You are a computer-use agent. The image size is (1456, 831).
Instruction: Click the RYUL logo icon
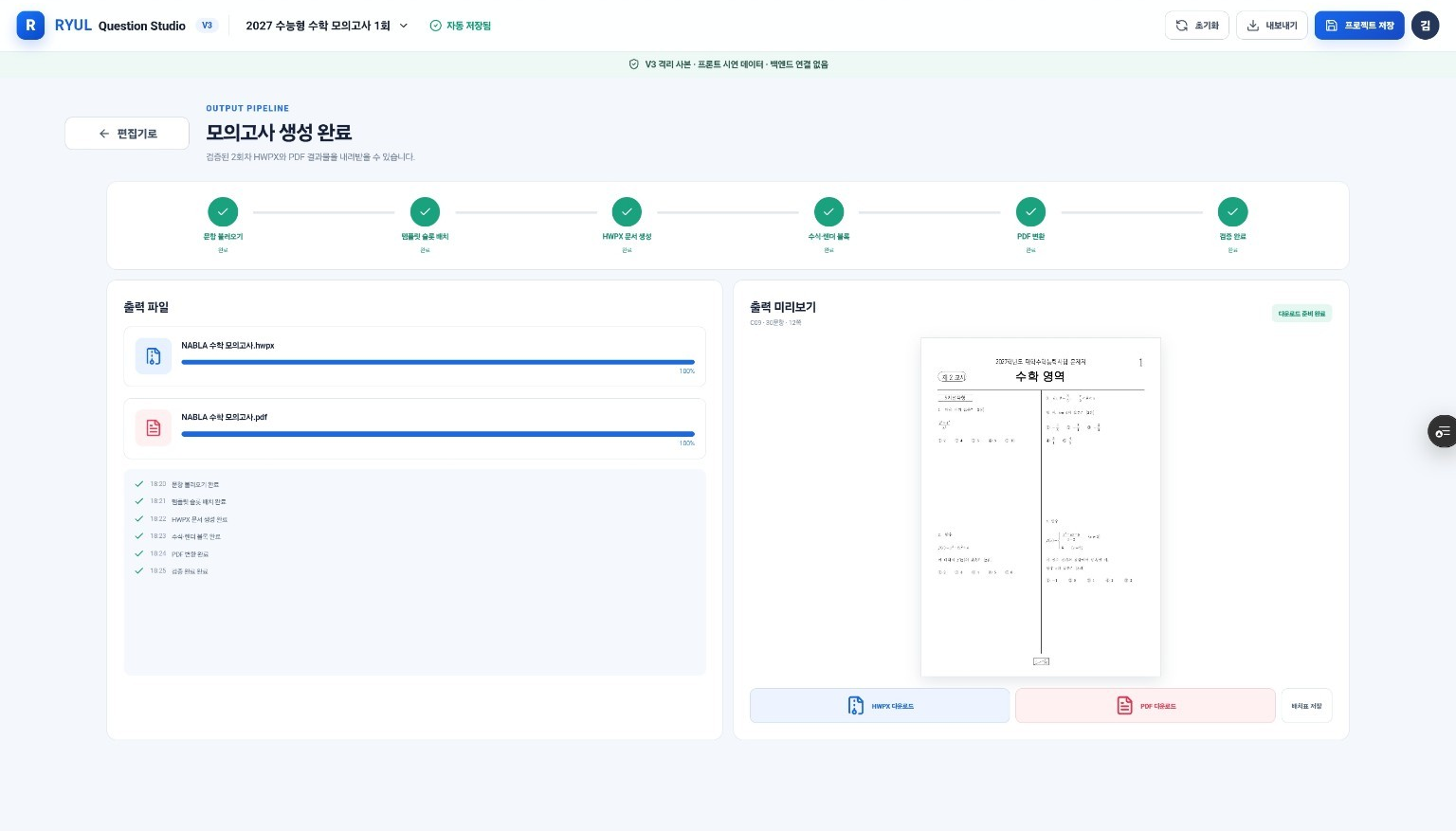pos(30,26)
